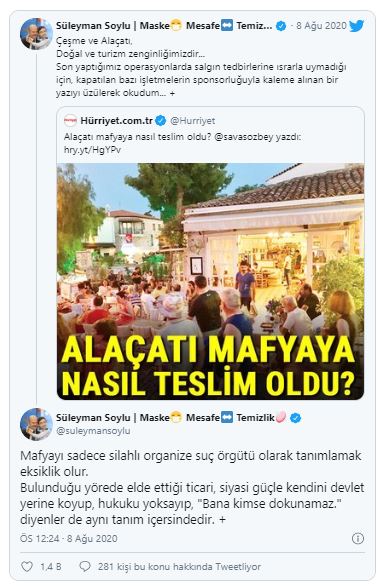
Task: Click verified badge next to Temizlik name
Action: coord(296,417)
